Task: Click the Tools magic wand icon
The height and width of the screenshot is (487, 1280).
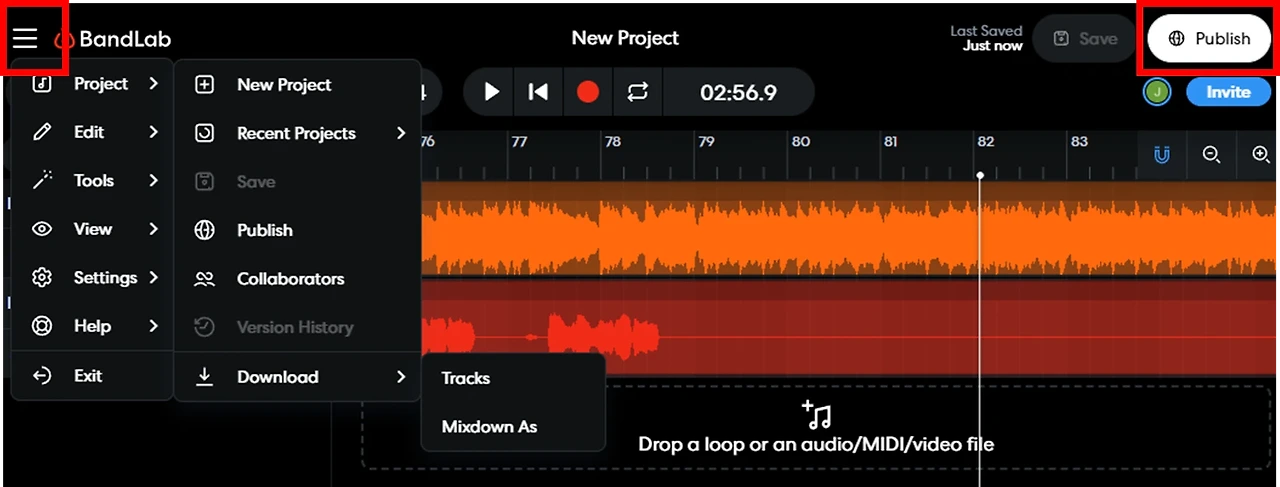Action: pos(42,181)
